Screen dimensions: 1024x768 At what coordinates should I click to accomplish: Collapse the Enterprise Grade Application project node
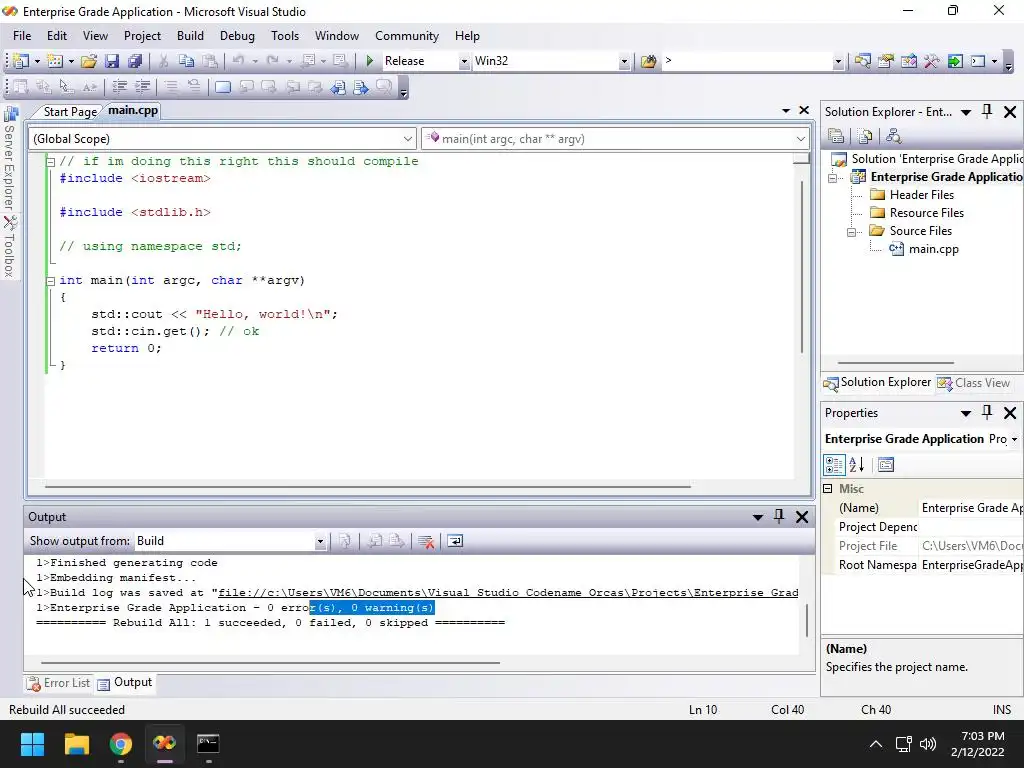(833, 178)
